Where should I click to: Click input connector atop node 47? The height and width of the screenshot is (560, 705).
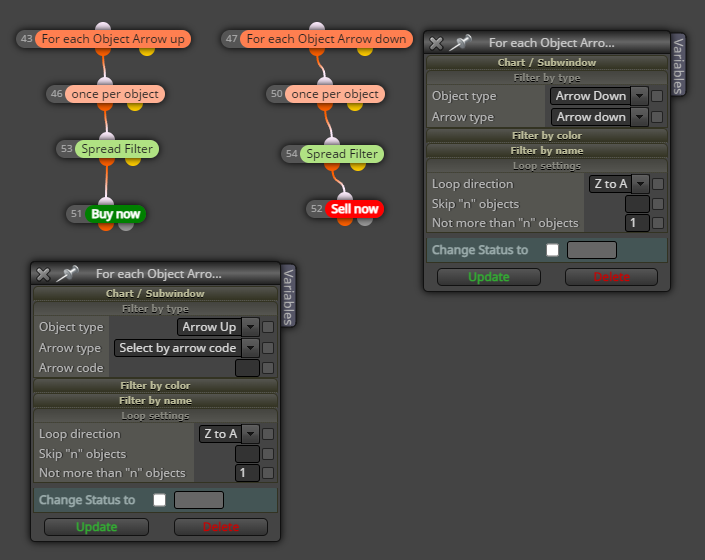tap(317, 27)
